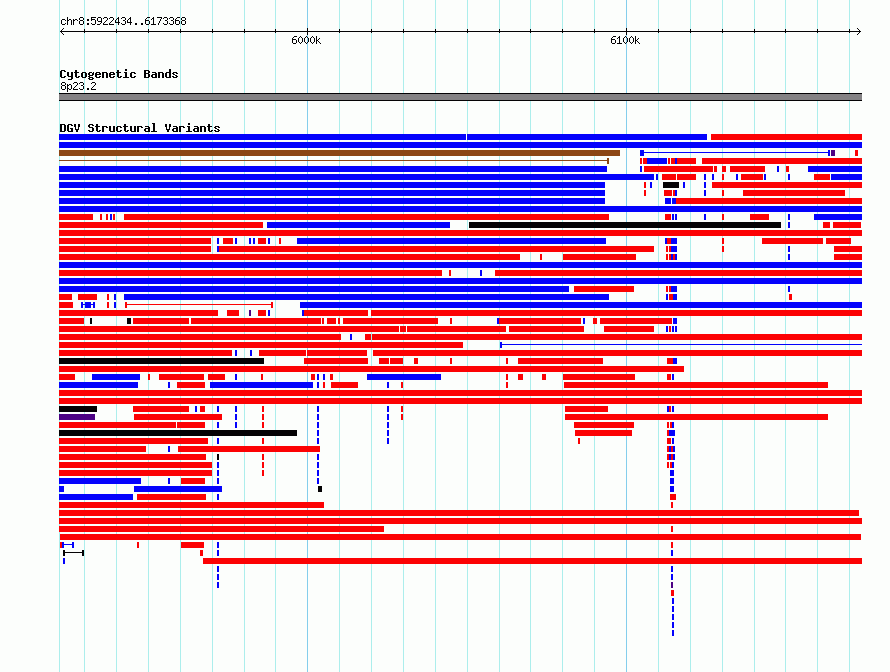890x672 pixels.
Task: Select the thick brown structural variant bar
Action: click(339, 153)
